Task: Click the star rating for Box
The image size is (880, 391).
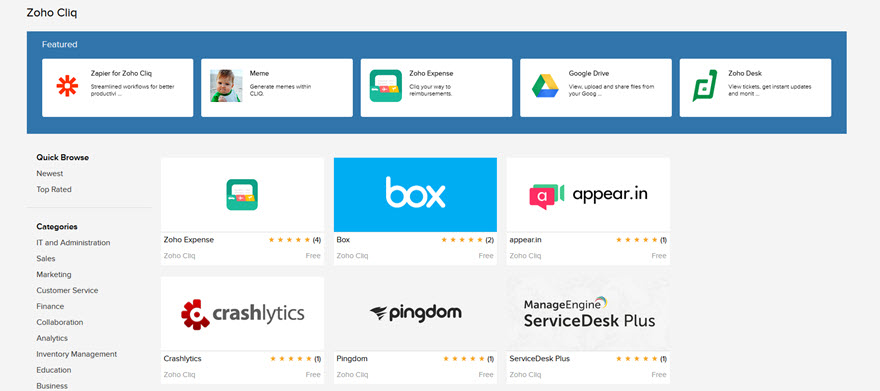Action: click(462, 240)
